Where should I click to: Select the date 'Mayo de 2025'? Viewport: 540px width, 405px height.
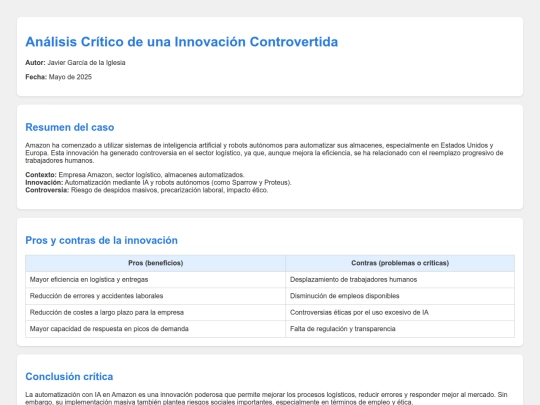pos(70,77)
